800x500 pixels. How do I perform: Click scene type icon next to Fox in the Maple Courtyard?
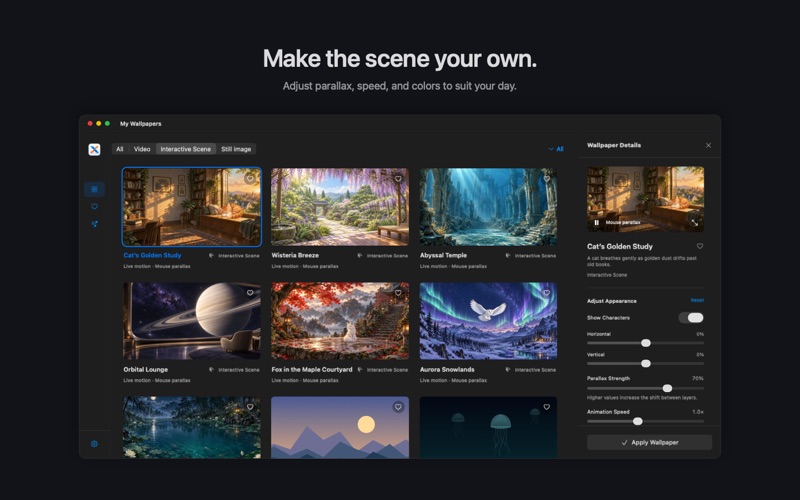pos(360,369)
